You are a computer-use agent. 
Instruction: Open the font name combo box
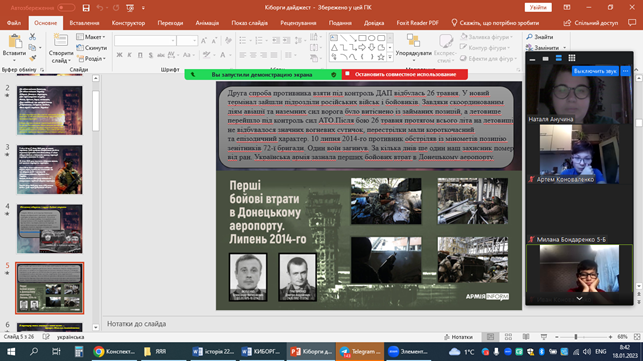click(x=145, y=40)
